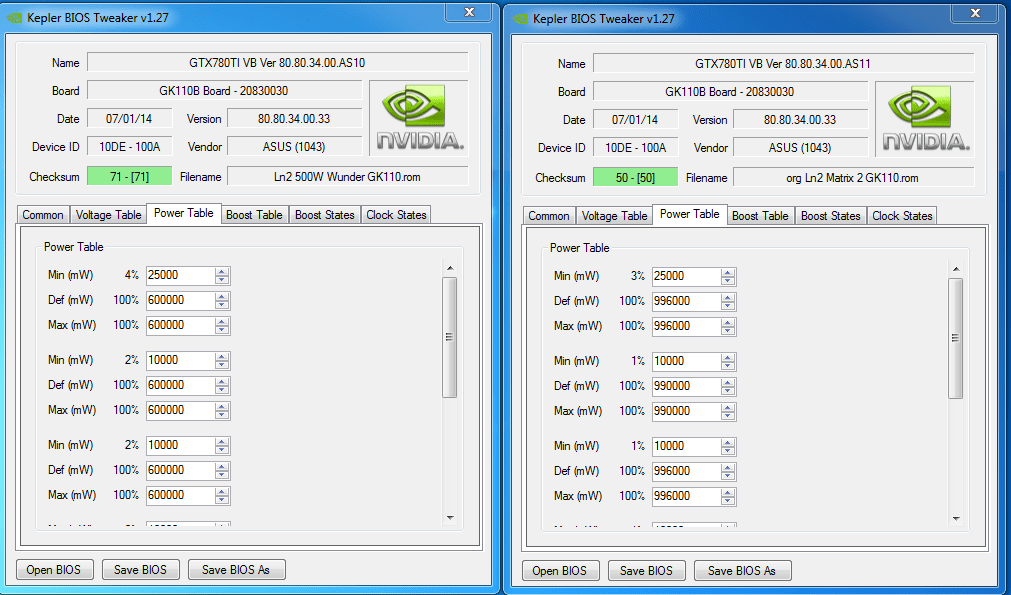Click NVIDIA logo in right Matrix window
1011x595 pixels.
[x=925, y=119]
